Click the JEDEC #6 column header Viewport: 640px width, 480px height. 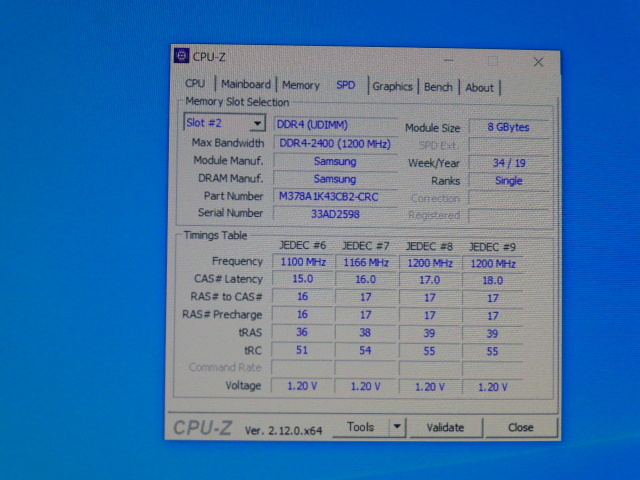click(x=302, y=245)
